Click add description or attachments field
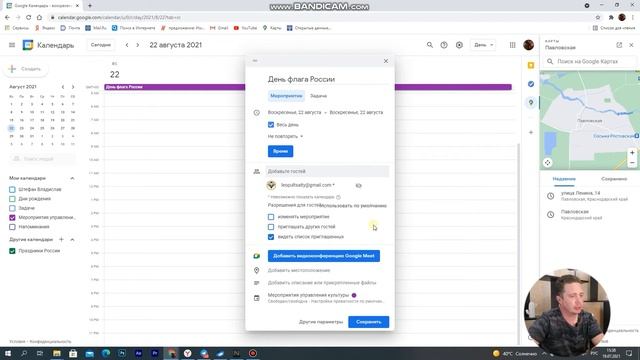 (322, 282)
